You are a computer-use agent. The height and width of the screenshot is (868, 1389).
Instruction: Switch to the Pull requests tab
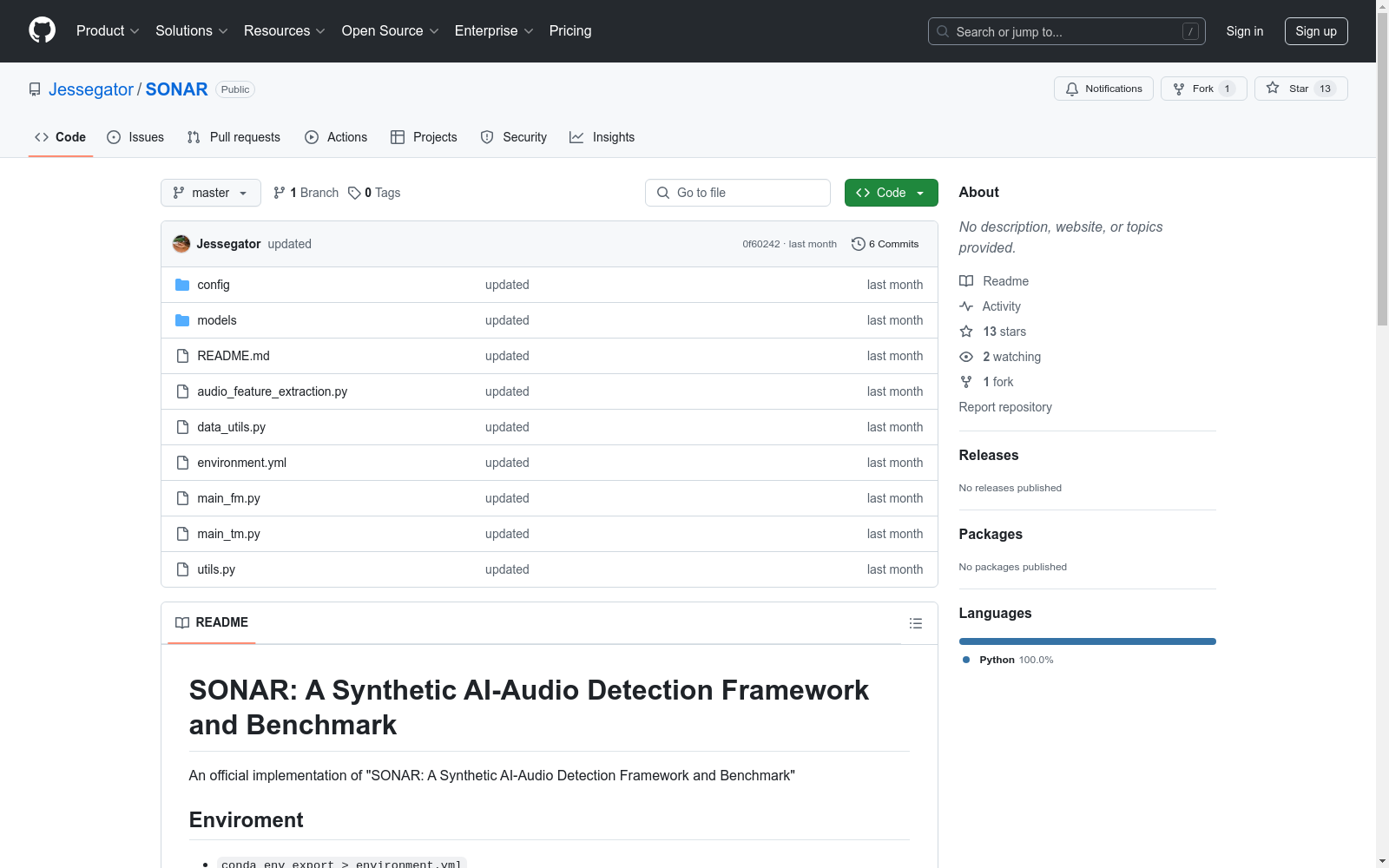click(x=234, y=137)
